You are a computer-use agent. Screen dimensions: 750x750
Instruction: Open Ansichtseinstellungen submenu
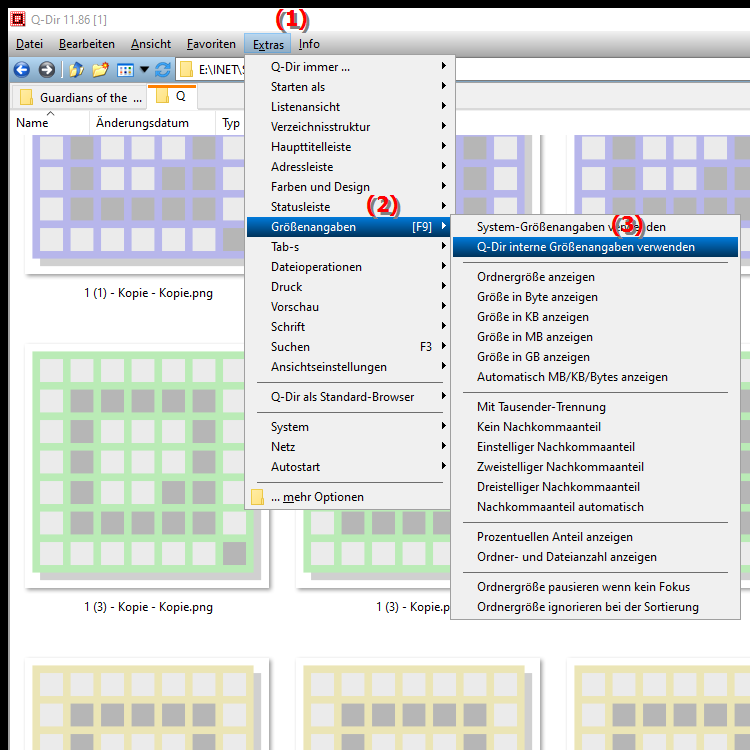point(348,367)
